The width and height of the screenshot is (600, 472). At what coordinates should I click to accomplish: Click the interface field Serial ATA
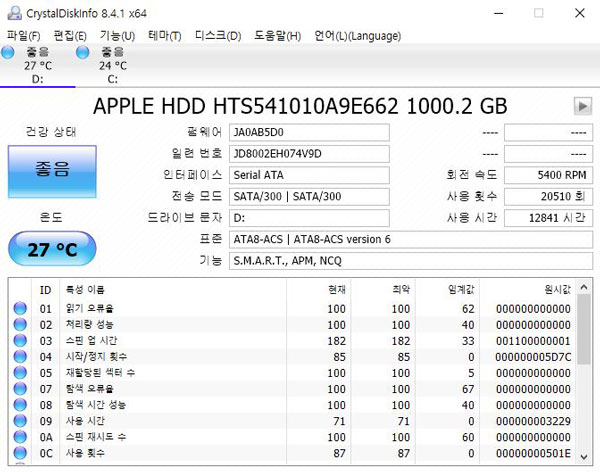(x=309, y=175)
